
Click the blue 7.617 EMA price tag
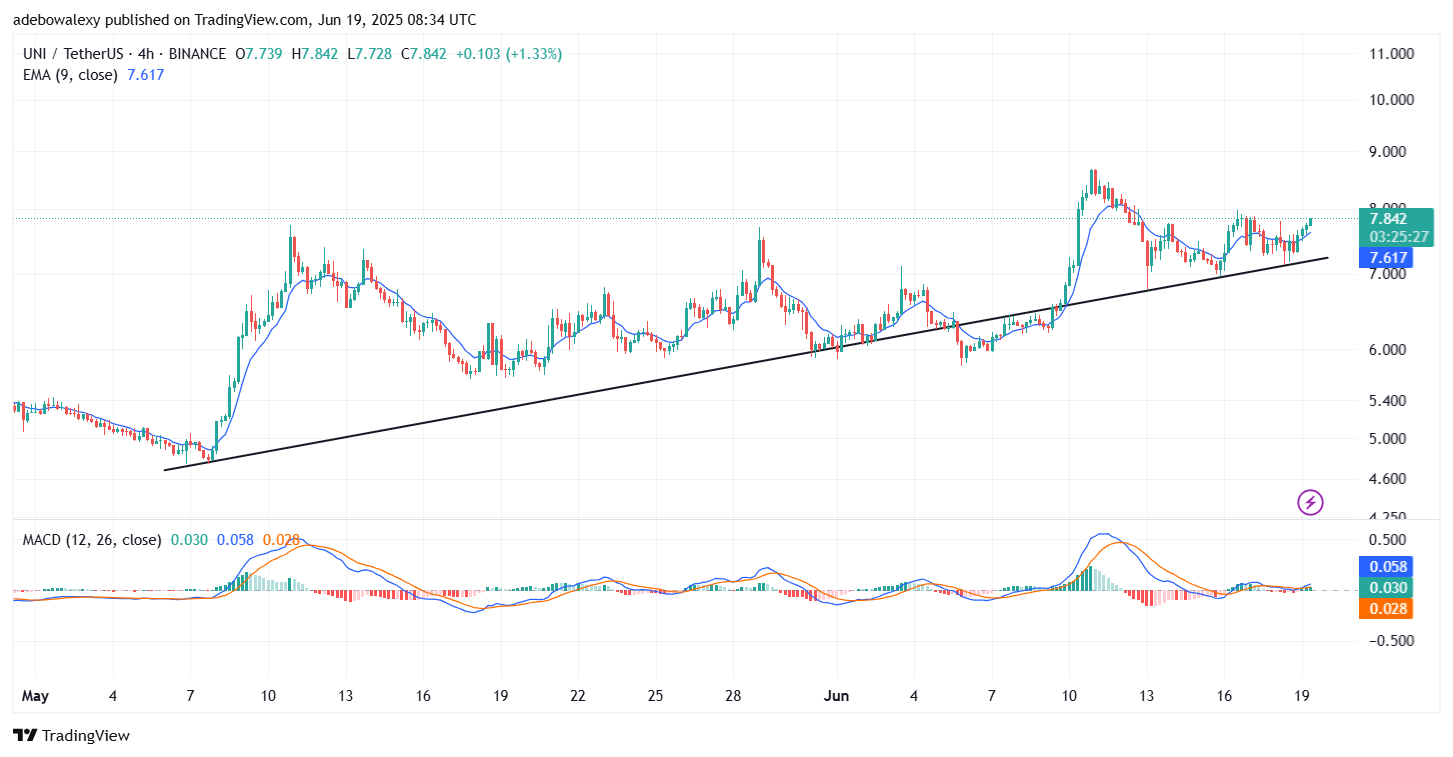pyautogui.click(x=1388, y=257)
